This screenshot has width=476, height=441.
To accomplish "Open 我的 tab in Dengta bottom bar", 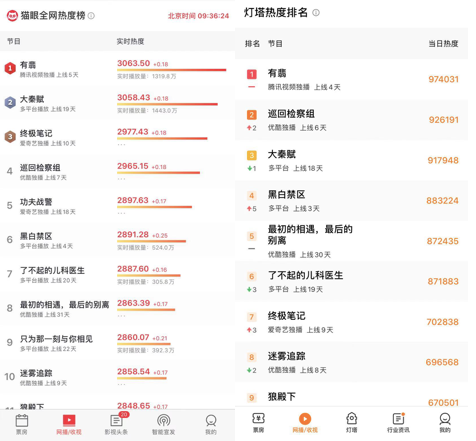I will coord(445,423).
